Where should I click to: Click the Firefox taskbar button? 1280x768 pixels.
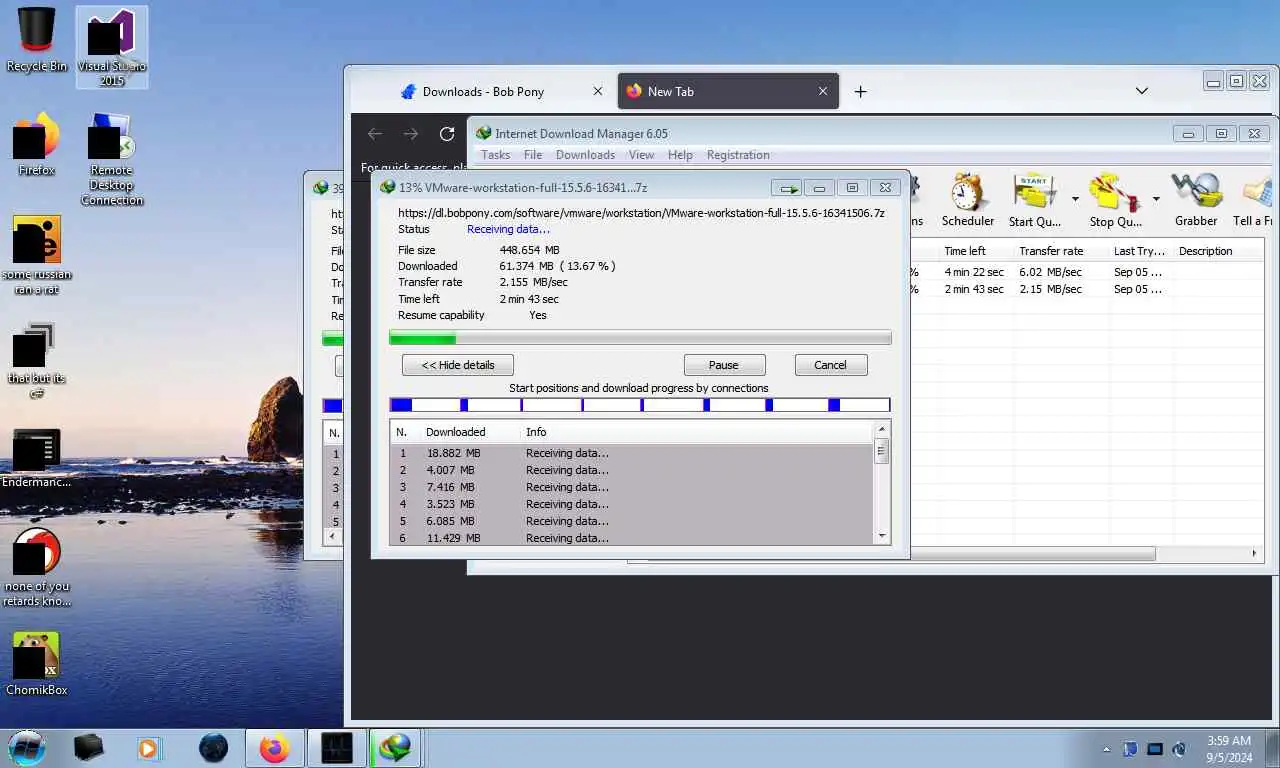coord(274,747)
